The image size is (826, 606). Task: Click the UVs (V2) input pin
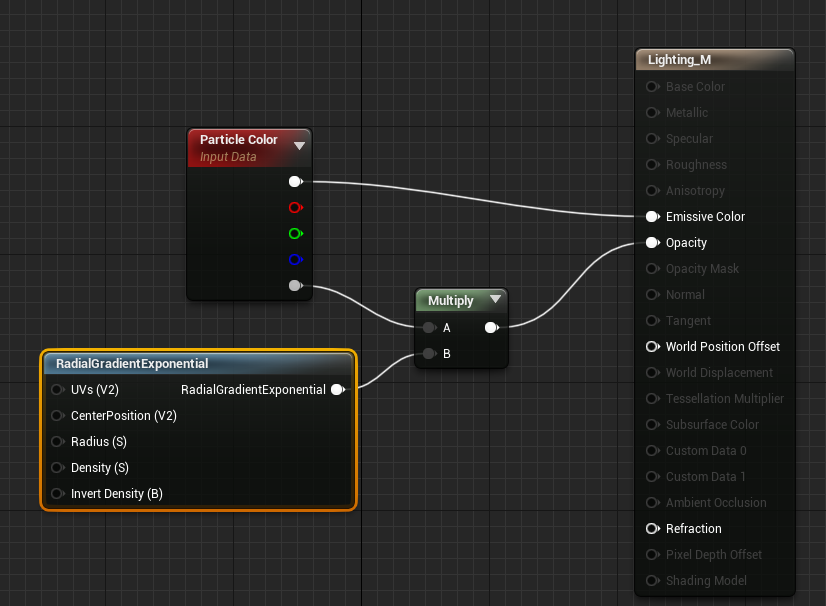click(x=58, y=389)
